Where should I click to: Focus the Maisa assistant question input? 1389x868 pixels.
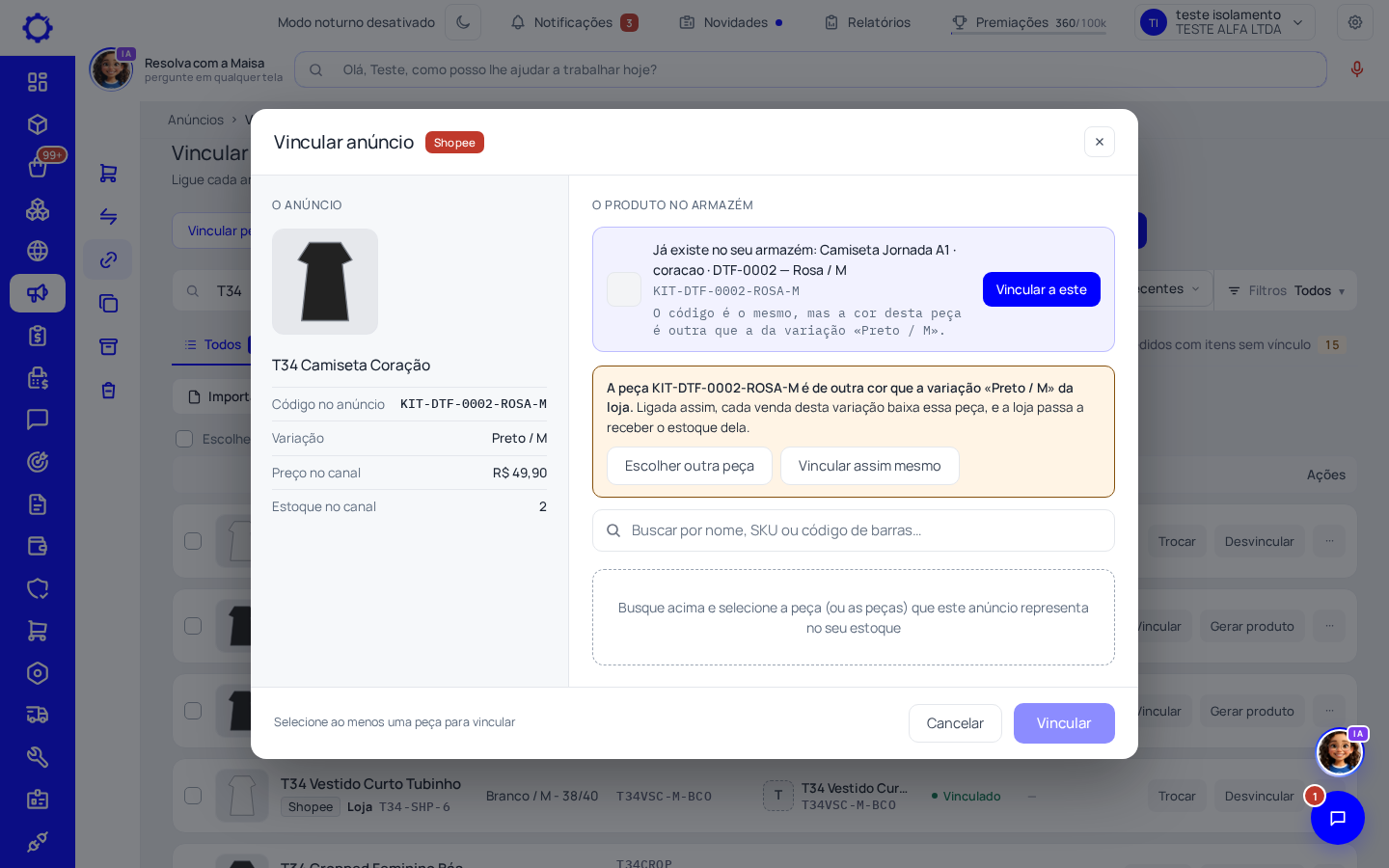(x=810, y=69)
